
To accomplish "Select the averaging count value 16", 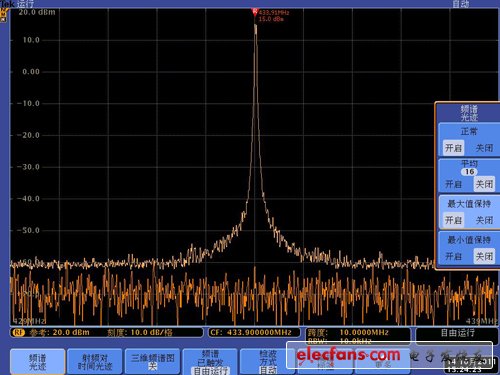I will tap(469, 172).
